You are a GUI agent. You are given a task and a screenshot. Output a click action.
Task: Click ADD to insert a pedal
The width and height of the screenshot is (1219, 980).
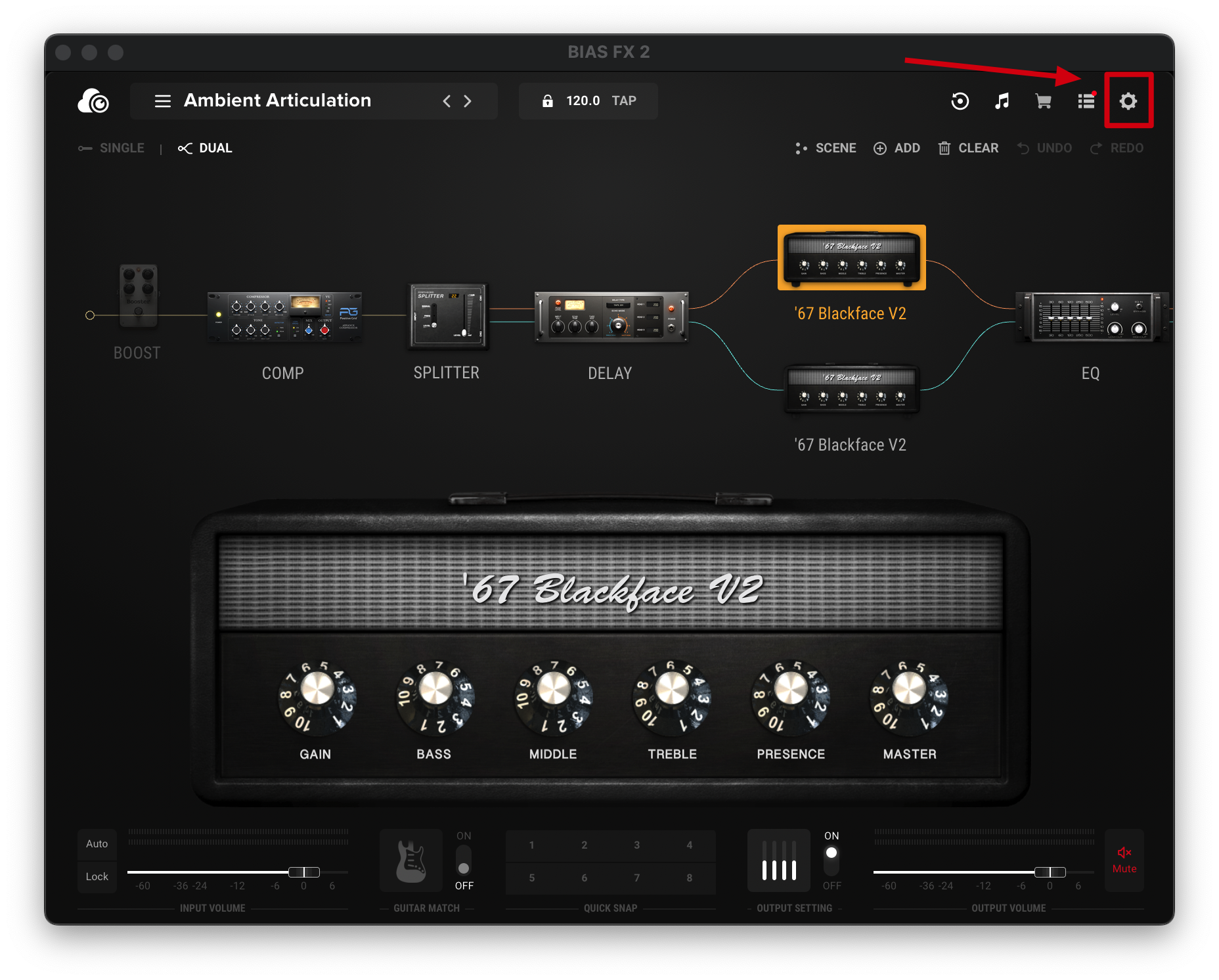[x=897, y=148]
